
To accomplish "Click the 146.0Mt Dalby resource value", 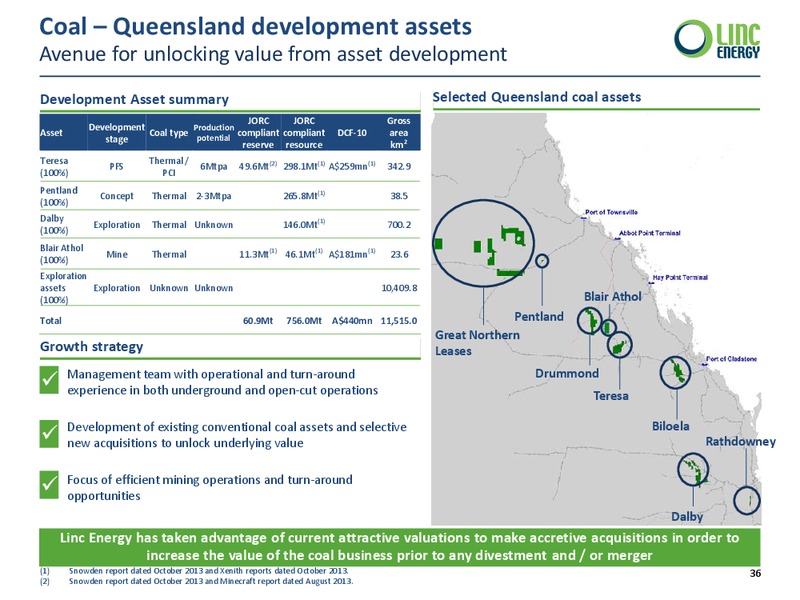I will tap(304, 224).
